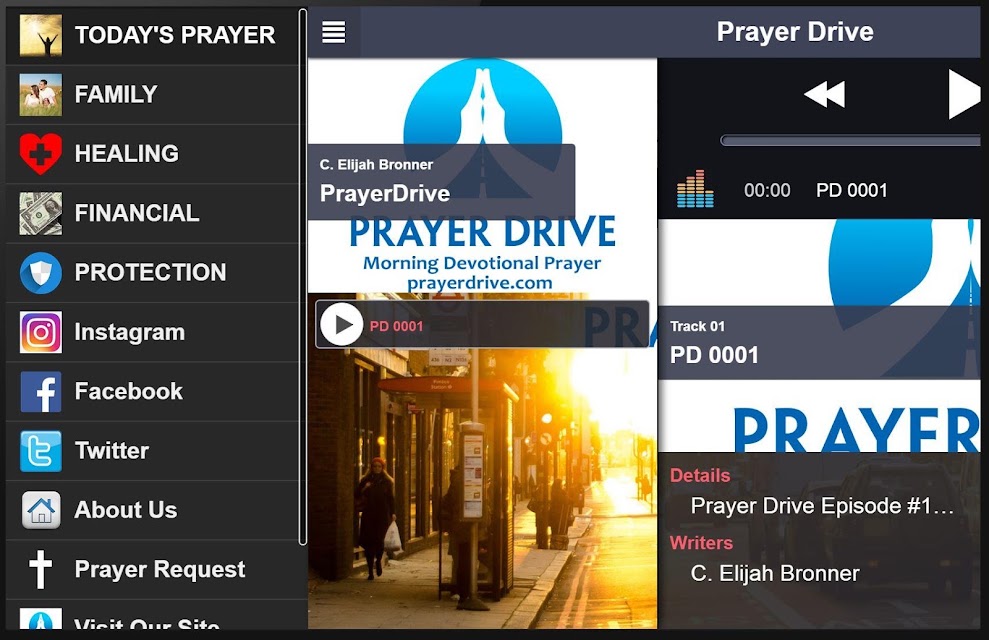Open FAMILY menu item
Screen dimensions: 989x640
click(x=152, y=95)
